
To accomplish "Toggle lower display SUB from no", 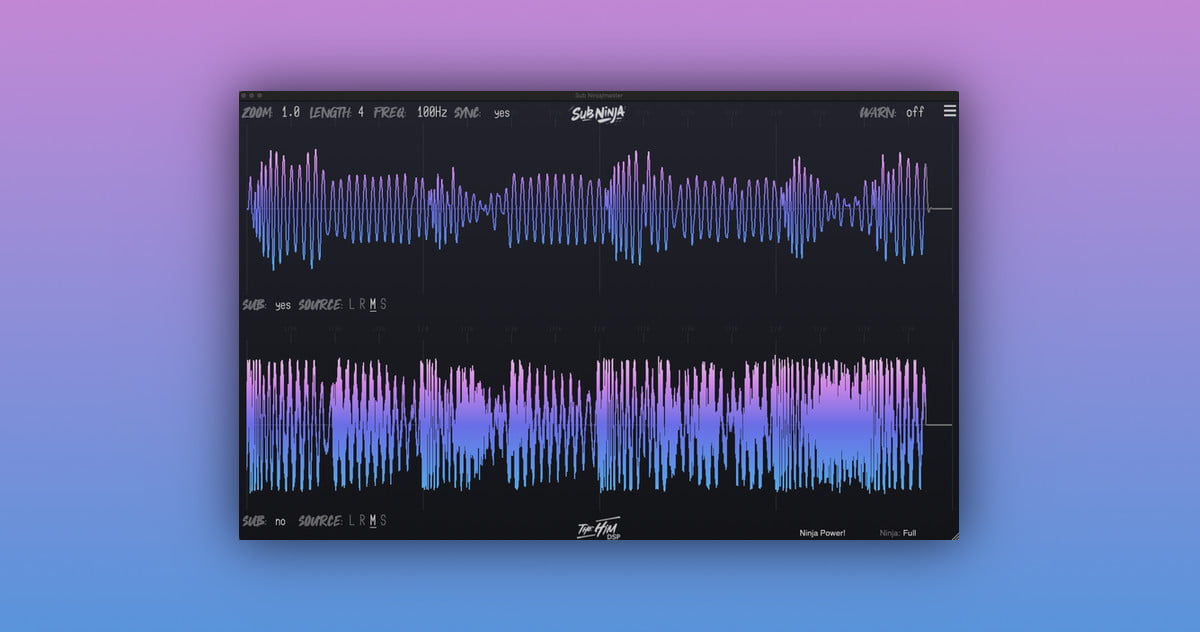I will tap(280, 521).
